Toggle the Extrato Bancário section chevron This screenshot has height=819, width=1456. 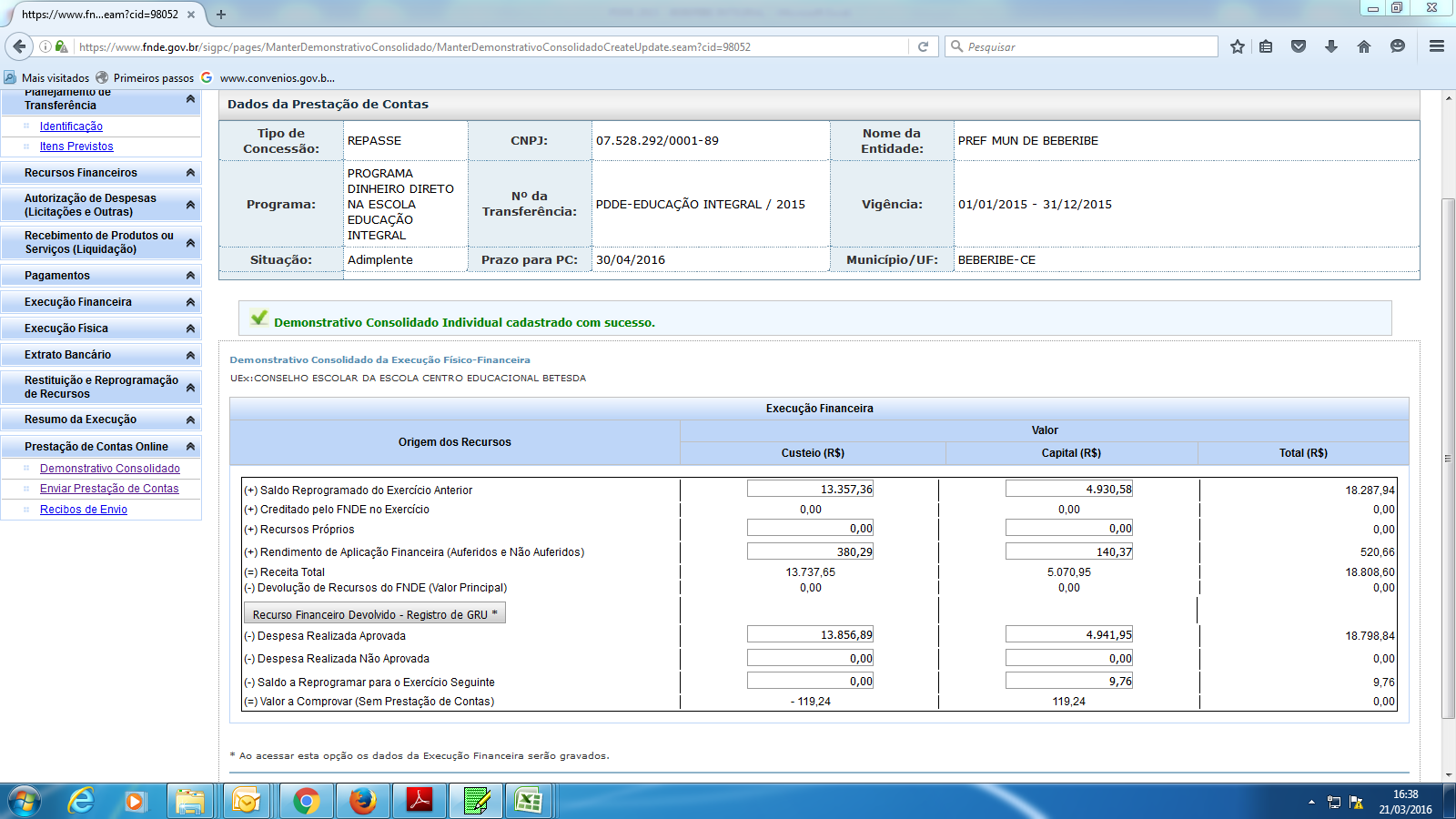190,355
